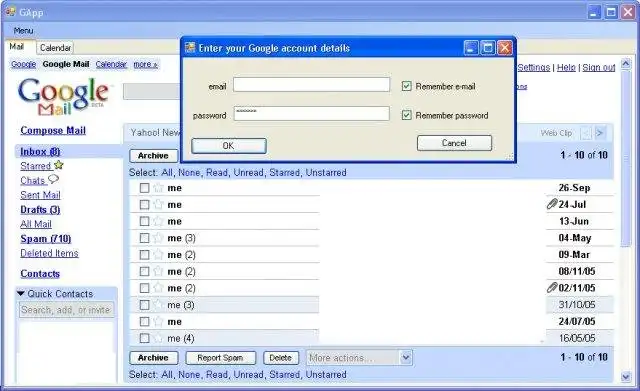640x391 pixels.
Task: Check the box for the 04-May message
Action: coord(144,238)
